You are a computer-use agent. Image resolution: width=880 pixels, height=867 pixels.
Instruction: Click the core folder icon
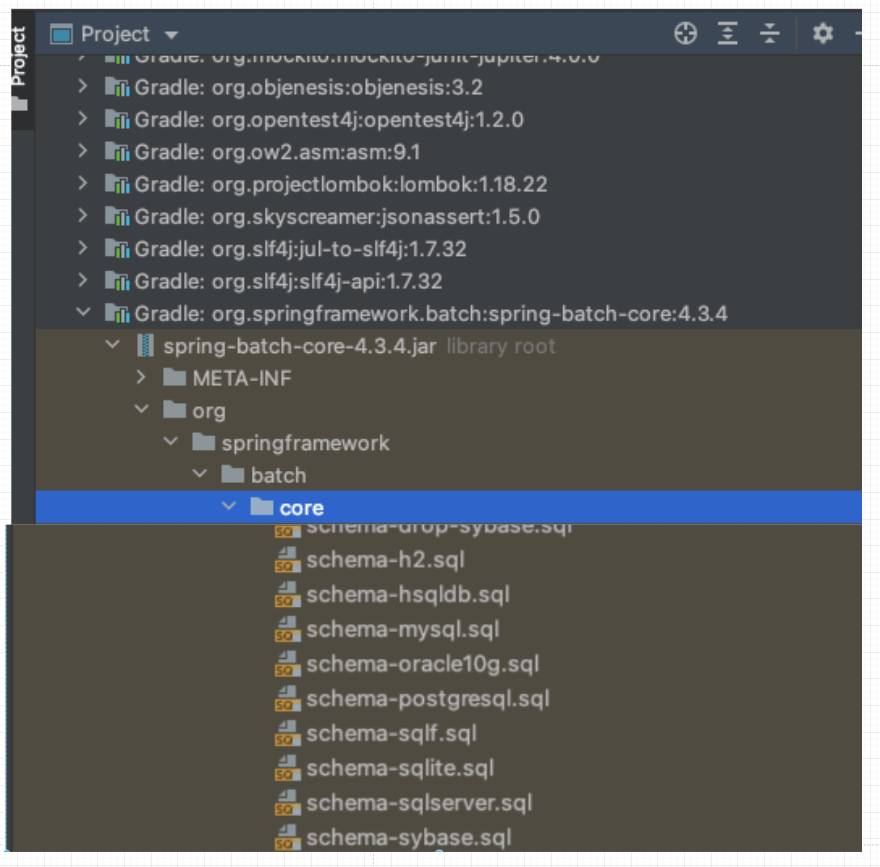click(x=262, y=507)
